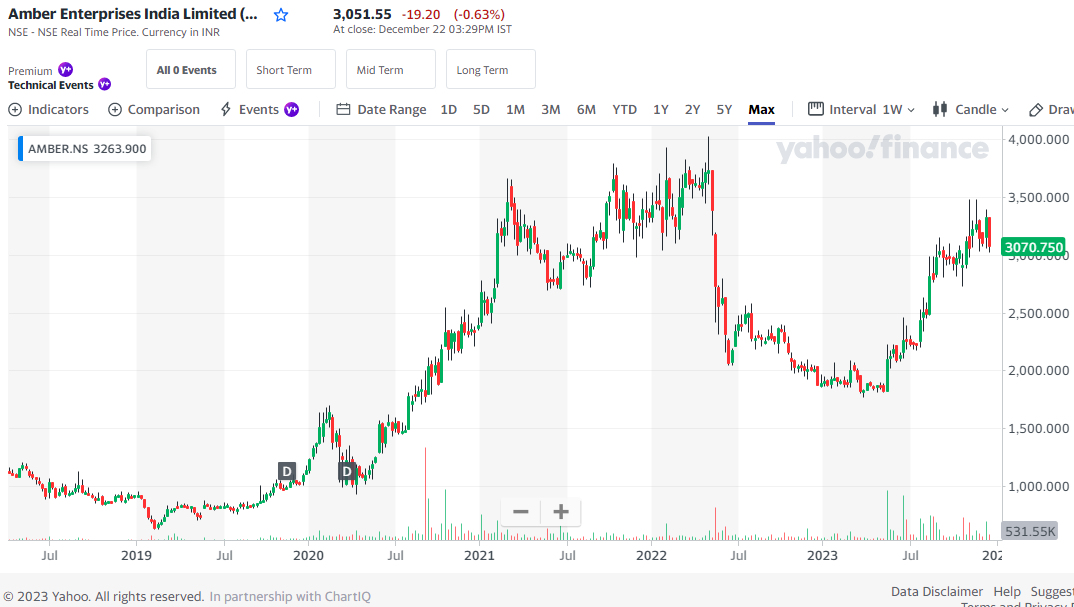
Task: Select the Max range tab
Action: (x=761, y=109)
